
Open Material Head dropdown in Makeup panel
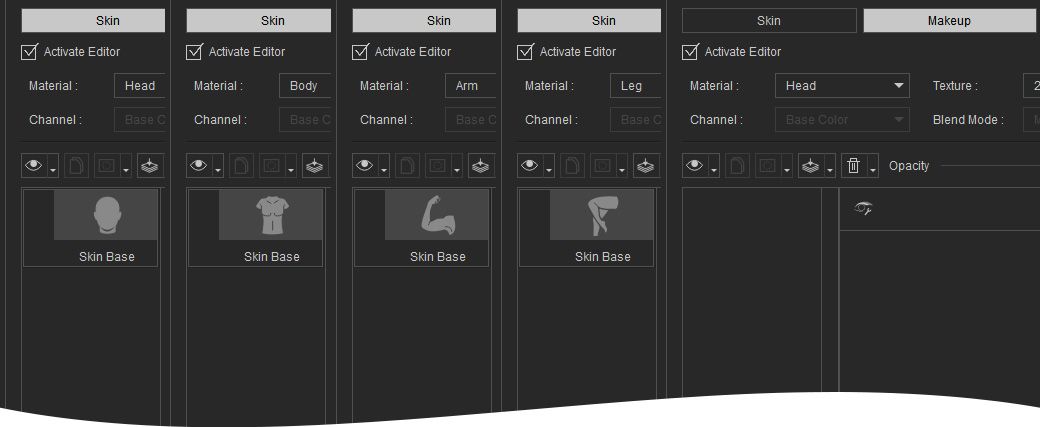[x=842, y=86]
